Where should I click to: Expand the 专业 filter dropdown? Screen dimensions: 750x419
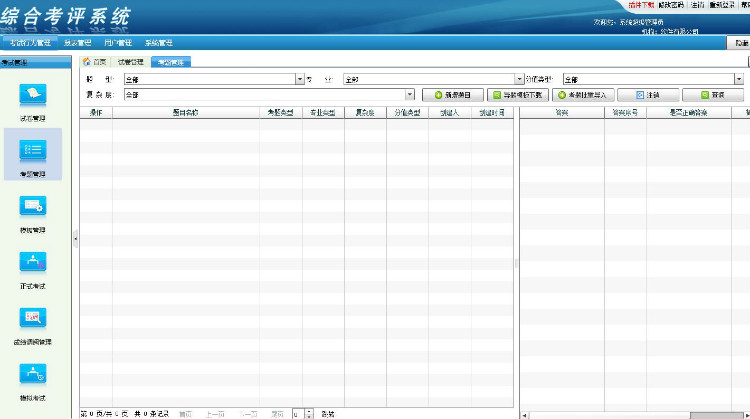click(x=519, y=79)
